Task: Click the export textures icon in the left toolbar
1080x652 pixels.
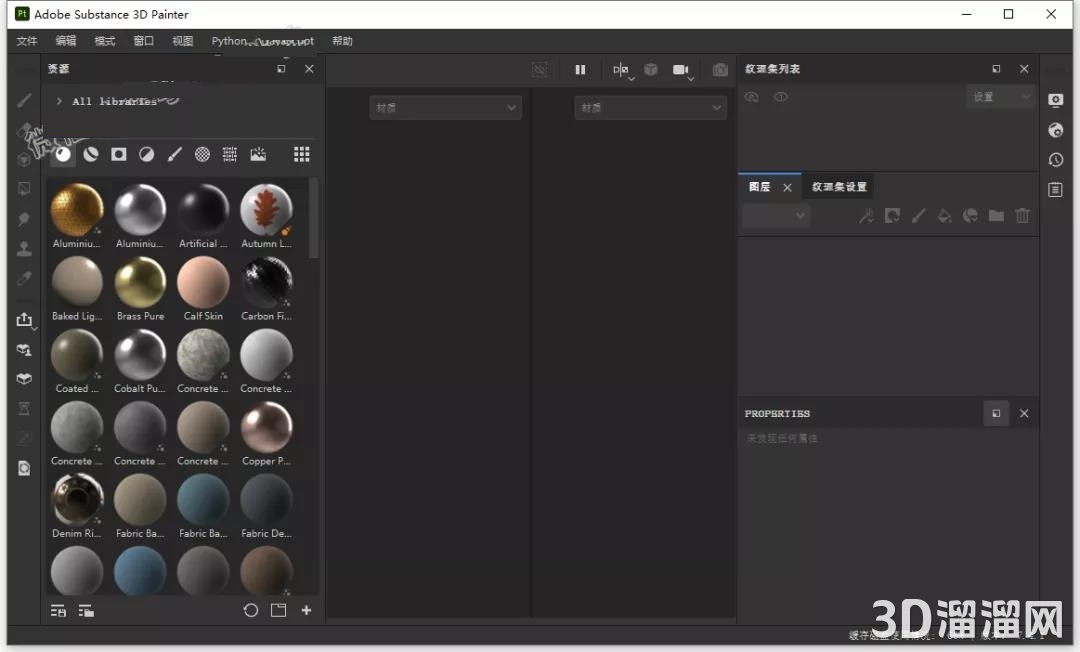Action: (x=25, y=320)
